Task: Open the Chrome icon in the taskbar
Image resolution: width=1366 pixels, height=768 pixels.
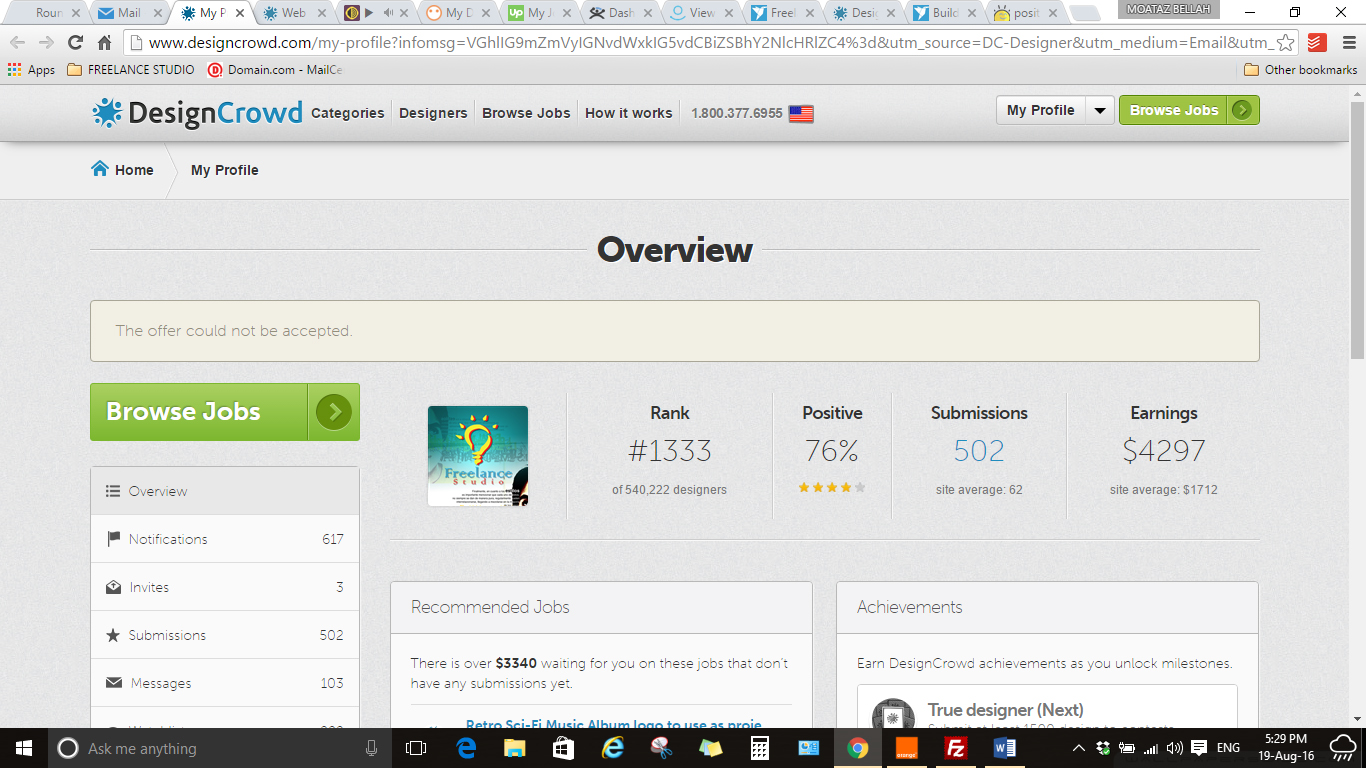Action: tap(857, 748)
